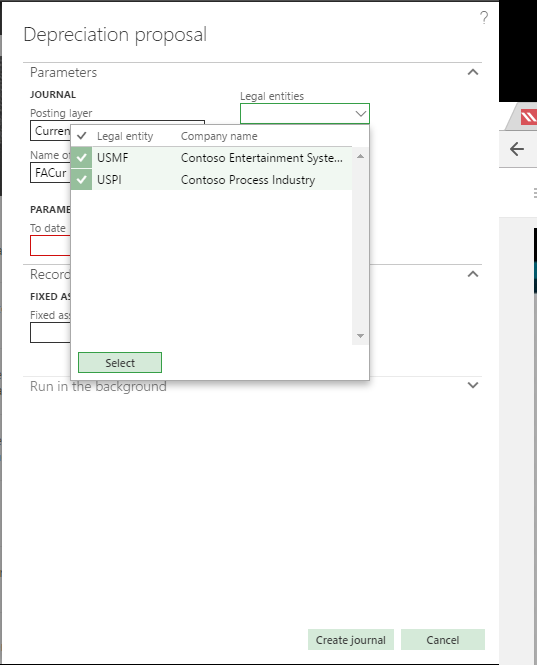Viewport: 537px width, 665px height.
Task: Click the Contoso Process Industry company name
Action: (248, 180)
